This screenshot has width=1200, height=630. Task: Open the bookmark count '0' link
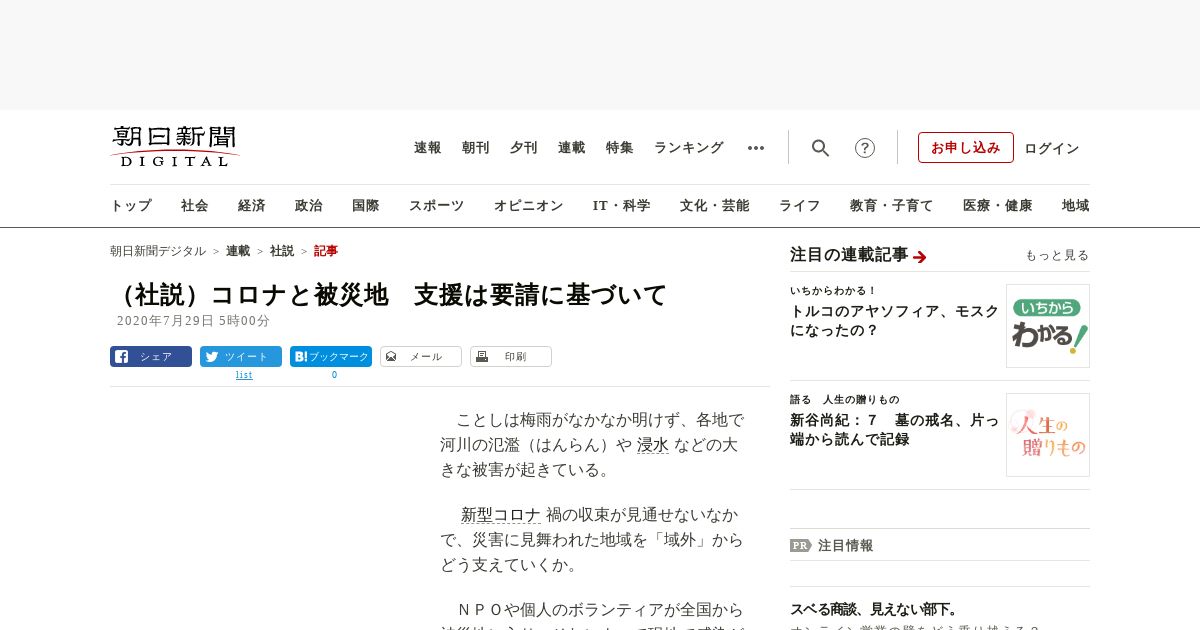tap(334, 375)
